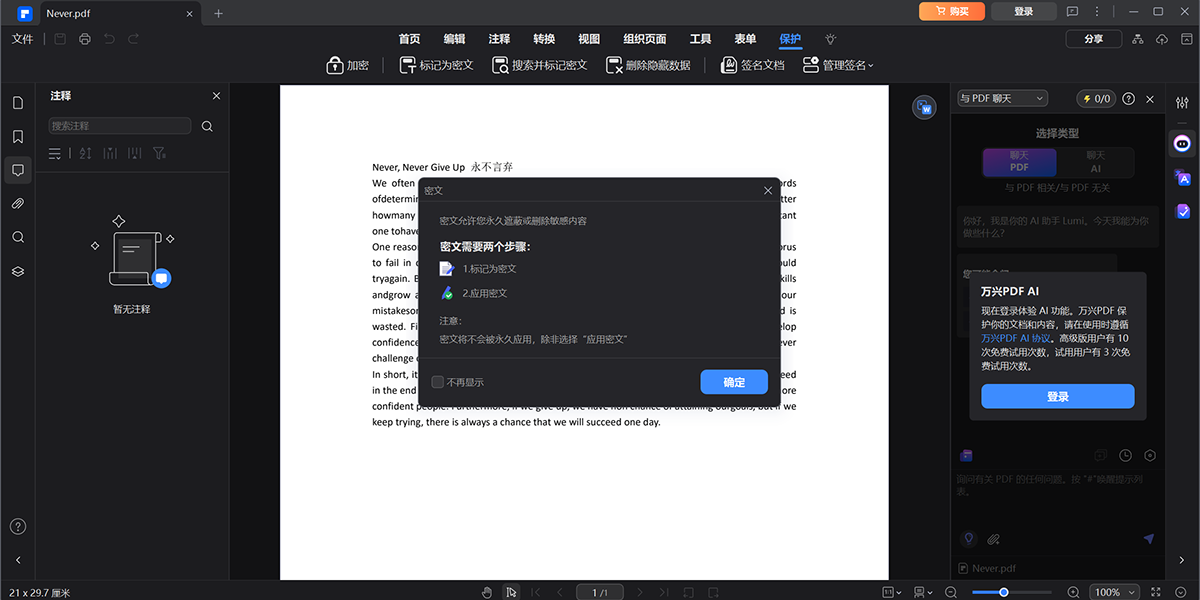This screenshot has width=1200, height=600.
Task: Select the Hand tool in the bottom bar
Action: pos(487,591)
